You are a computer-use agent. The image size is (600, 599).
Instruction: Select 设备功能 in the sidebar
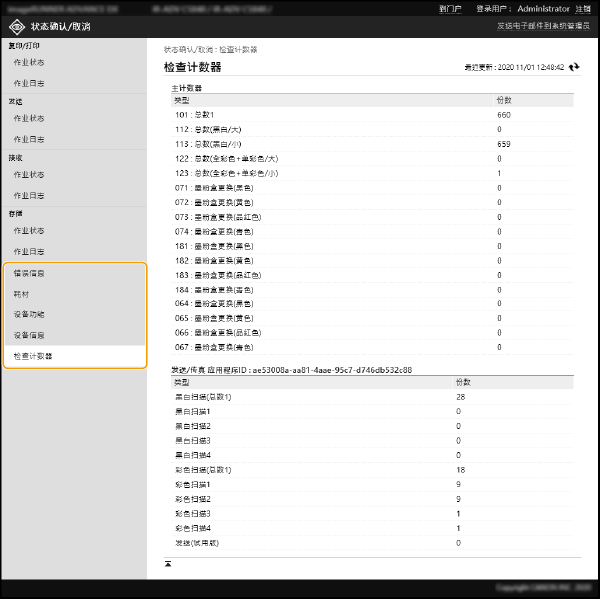pyautogui.click(x=28, y=315)
